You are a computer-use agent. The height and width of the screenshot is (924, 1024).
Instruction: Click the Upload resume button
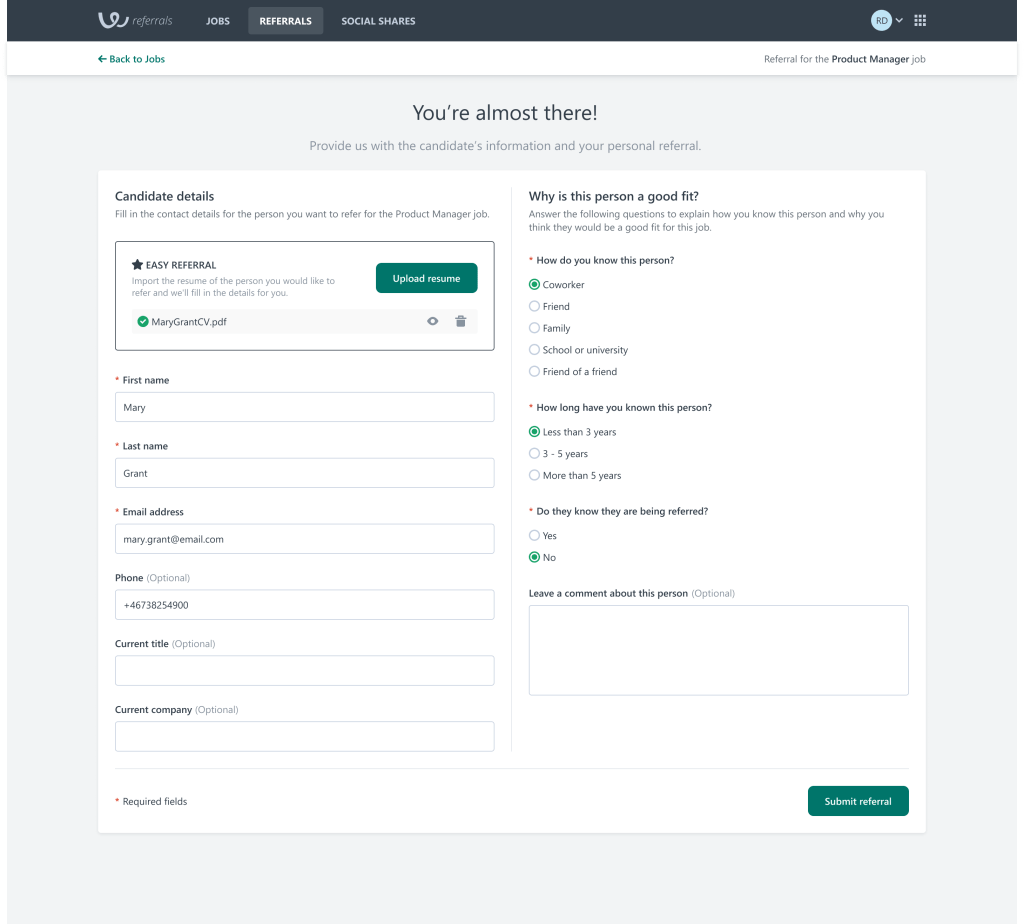click(x=426, y=279)
